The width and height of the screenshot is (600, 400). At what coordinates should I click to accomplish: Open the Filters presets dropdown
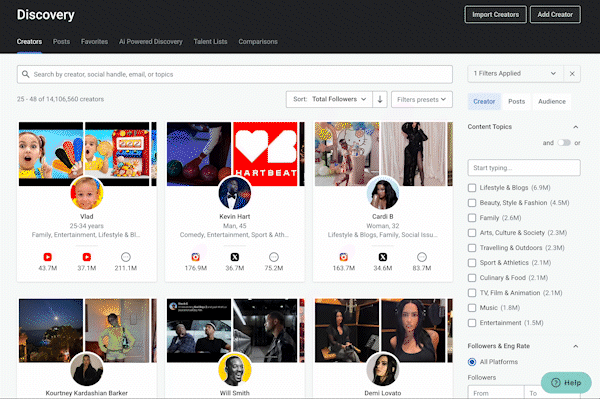(422, 100)
